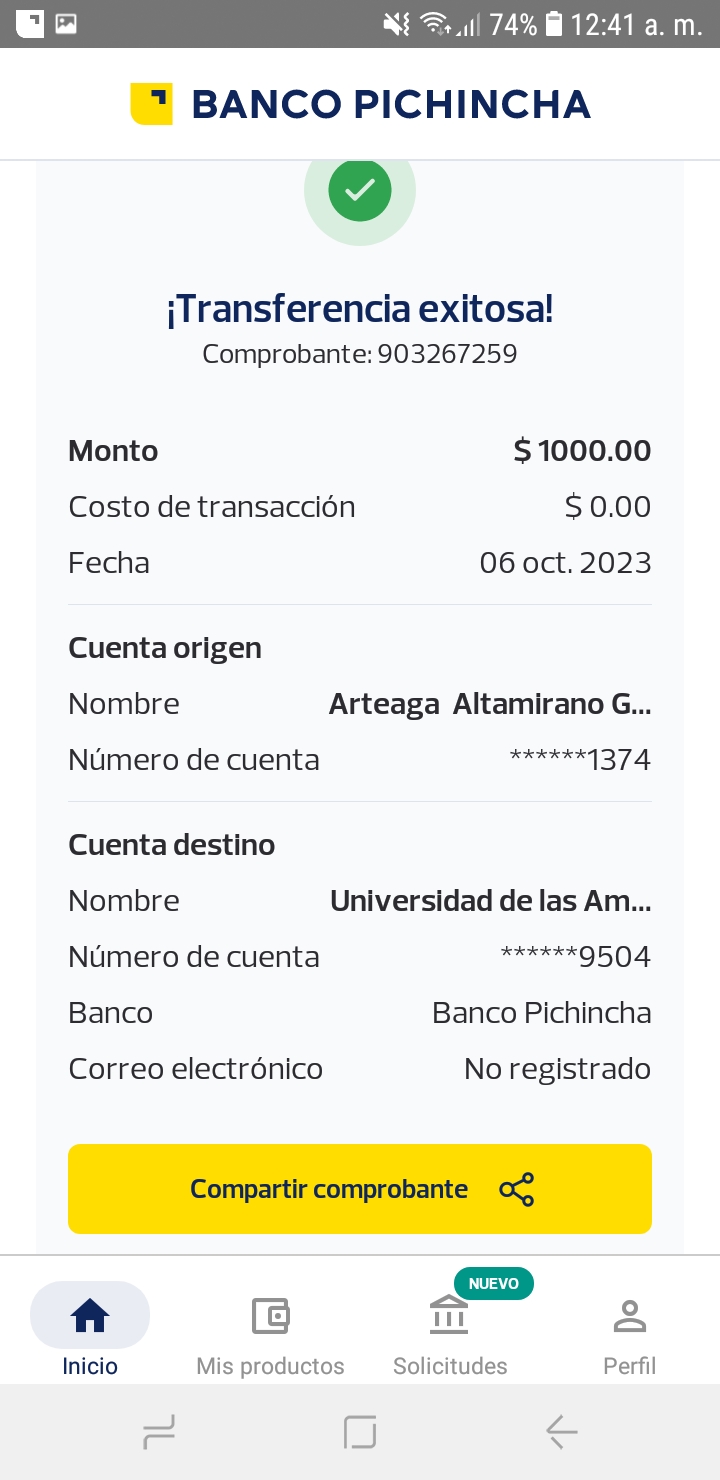Tap the Inicio home icon
Screen dimensions: 720x1480
coord(90,1315)
